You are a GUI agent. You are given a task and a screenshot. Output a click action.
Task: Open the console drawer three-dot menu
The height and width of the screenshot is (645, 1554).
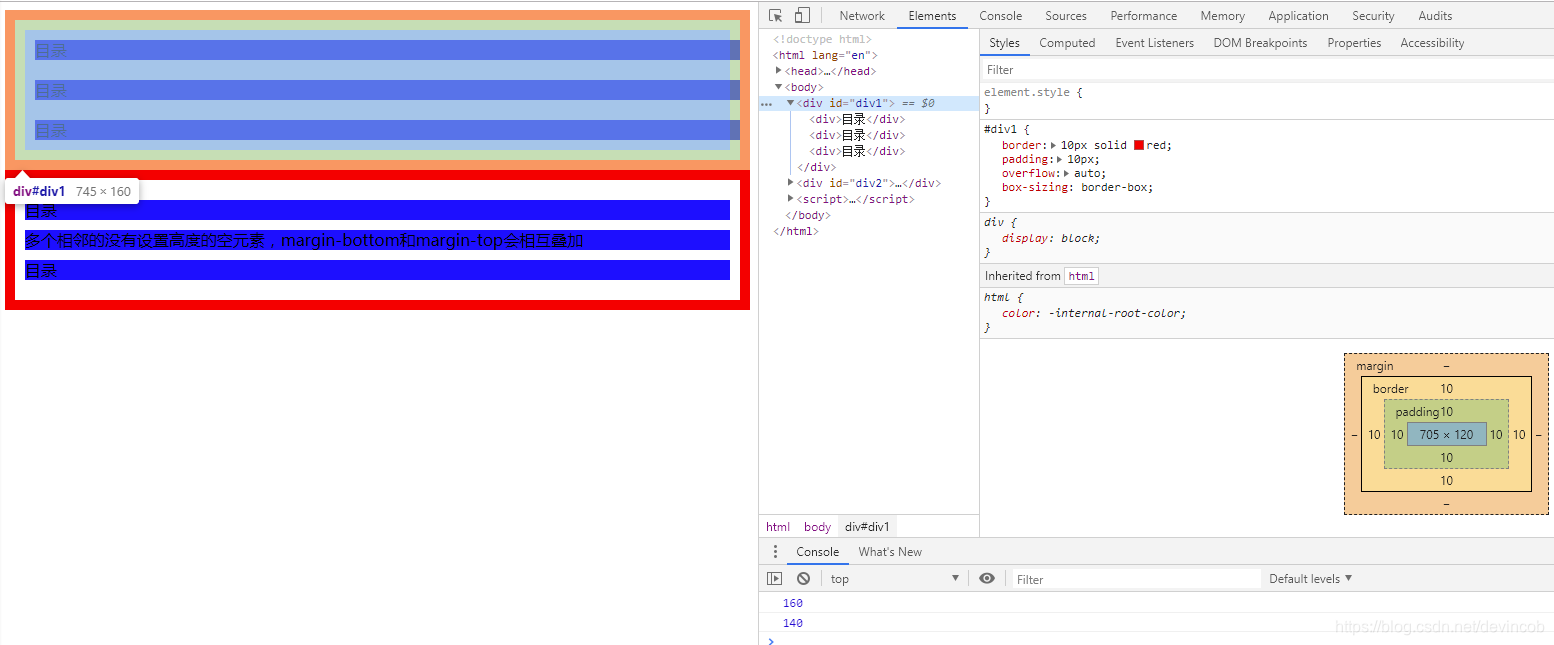[x=774, y=552]
